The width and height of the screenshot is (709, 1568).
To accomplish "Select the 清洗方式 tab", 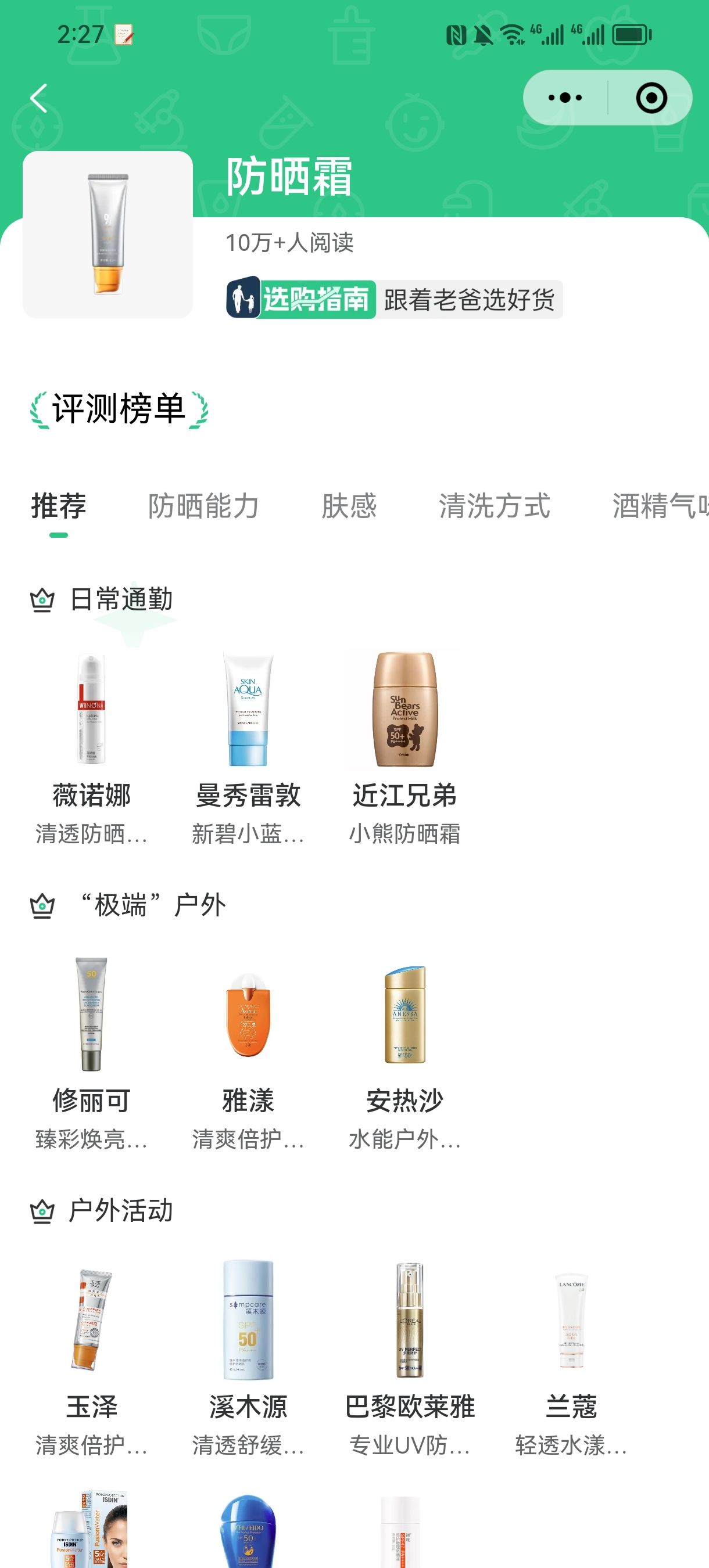I will coord(495,506).
